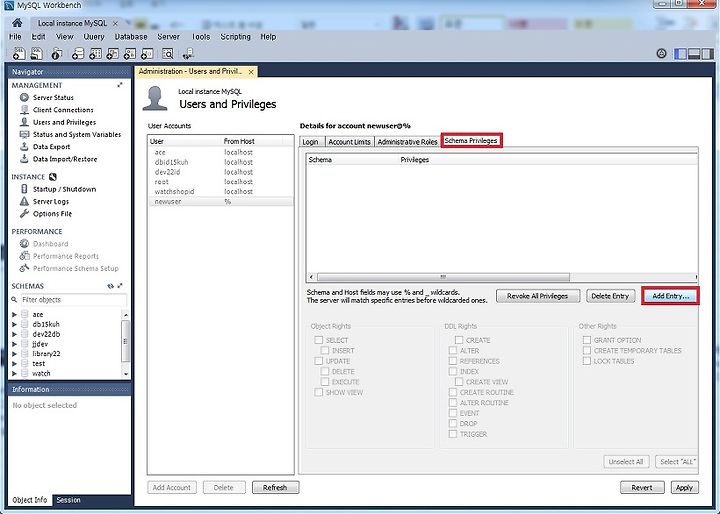Create a new function toolbar icon
The image size is (720, 514).
147,54
